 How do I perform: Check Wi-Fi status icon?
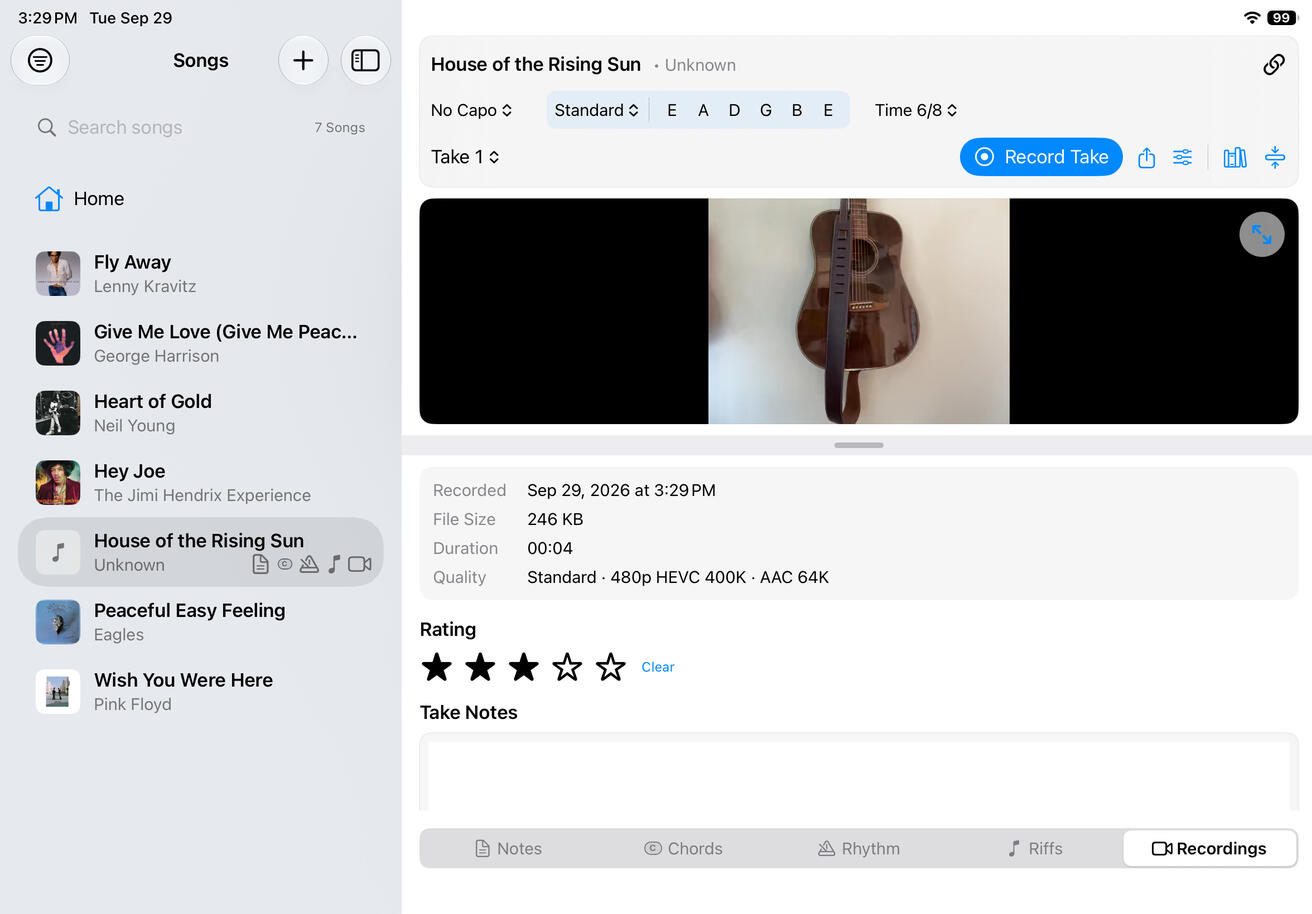tap(1252, 18)
